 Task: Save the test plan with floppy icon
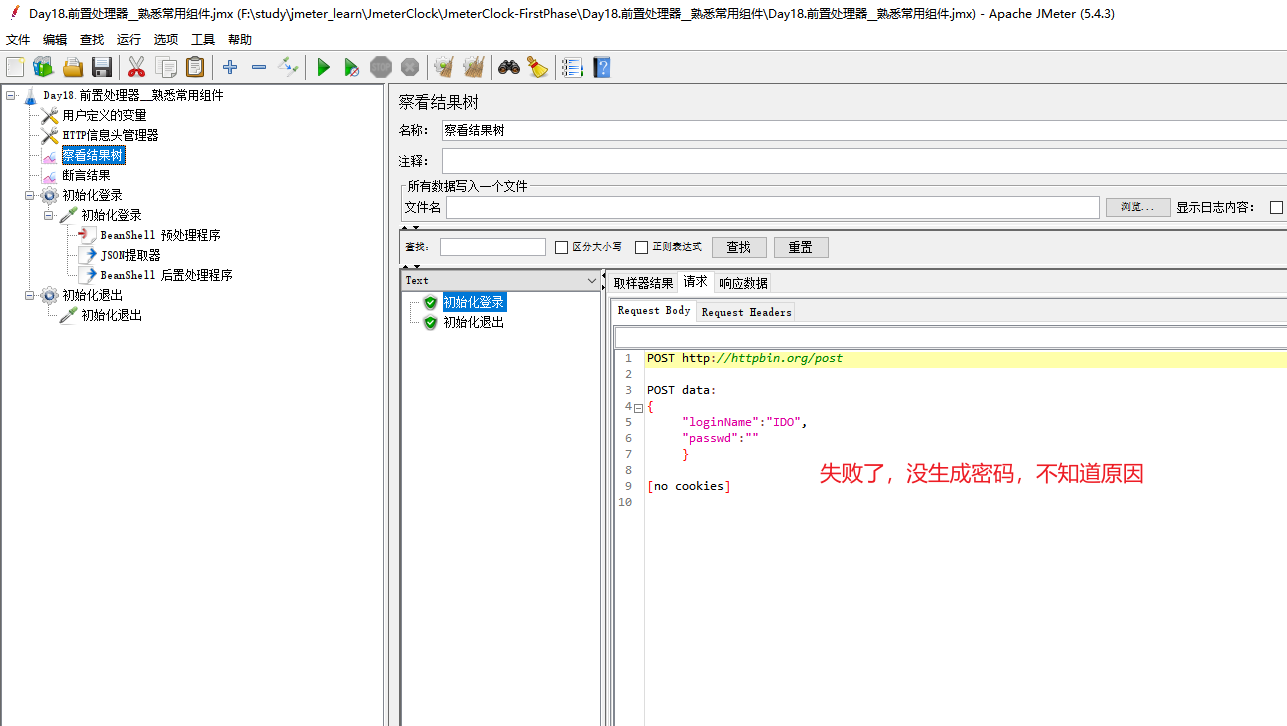click(x=101, y=67)
